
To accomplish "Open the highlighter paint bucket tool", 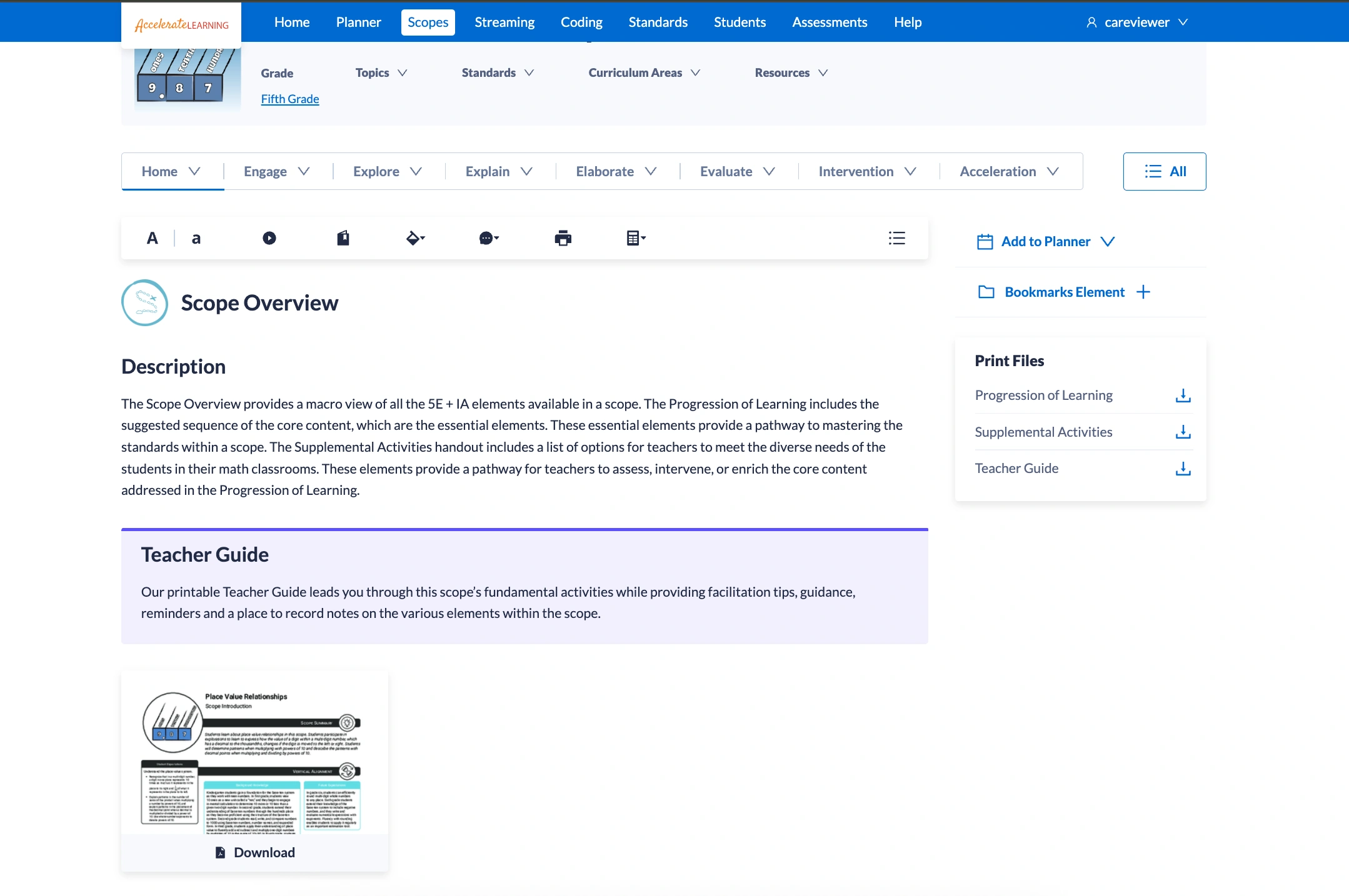I will 415,238.
